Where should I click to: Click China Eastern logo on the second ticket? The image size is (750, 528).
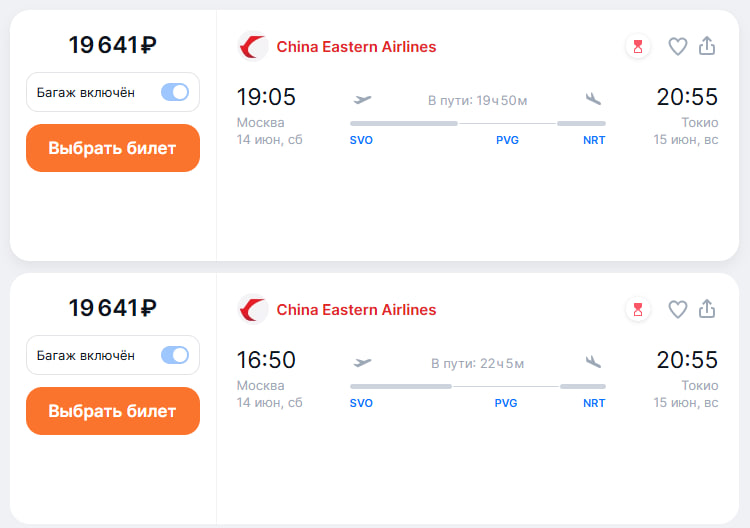[x=253, y=309]
